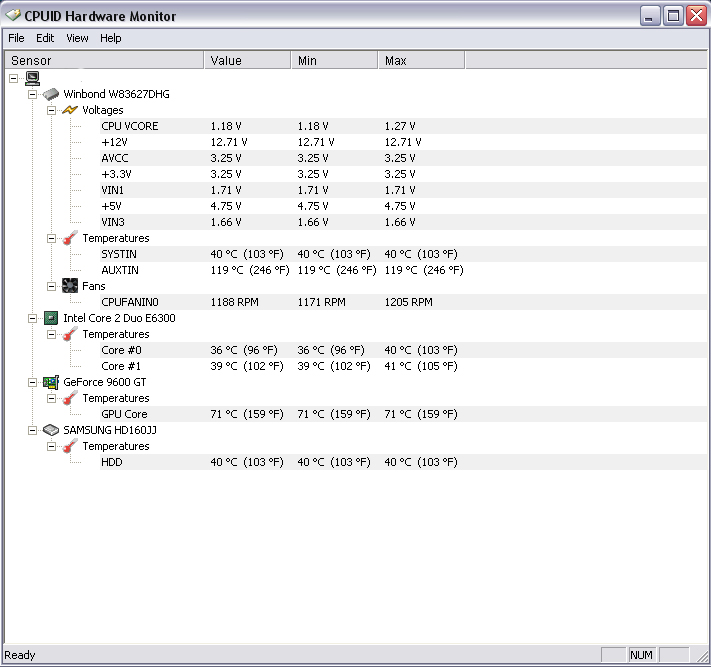Collapse Temperatures under Intel Core 2 Duo
The width and height of the screenshot is (711, 667).
(52, 334)
